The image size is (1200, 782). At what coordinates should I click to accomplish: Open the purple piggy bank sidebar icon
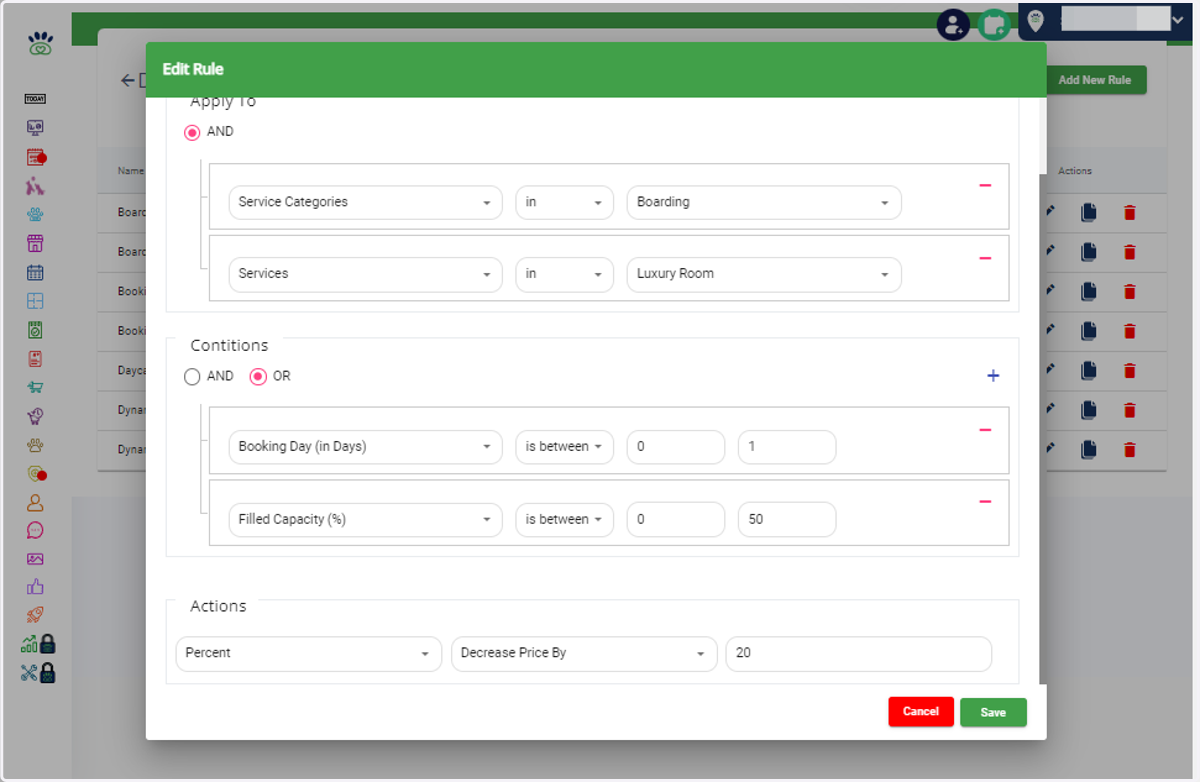coord(35,416)
